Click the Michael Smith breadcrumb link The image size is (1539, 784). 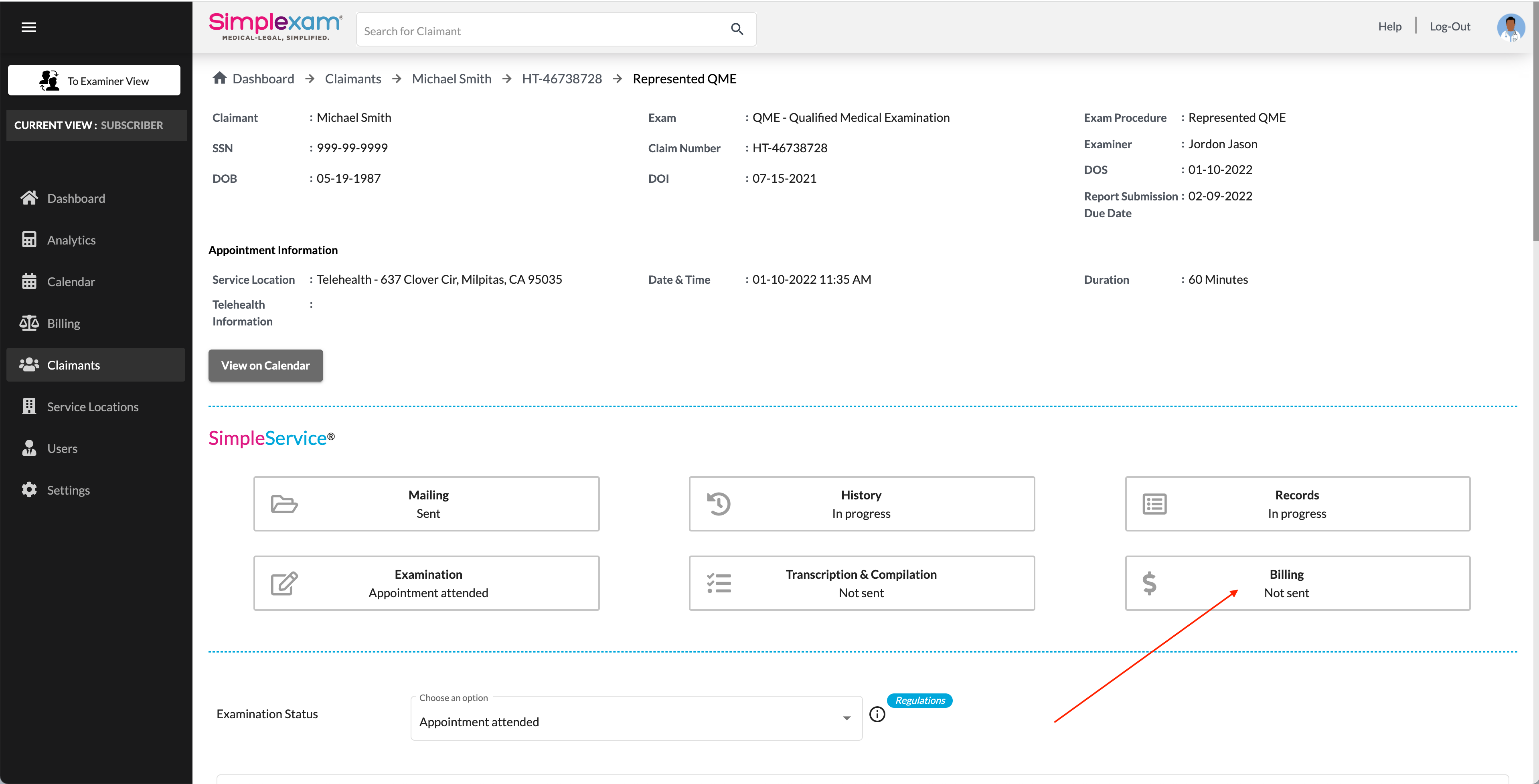(451, 79)
